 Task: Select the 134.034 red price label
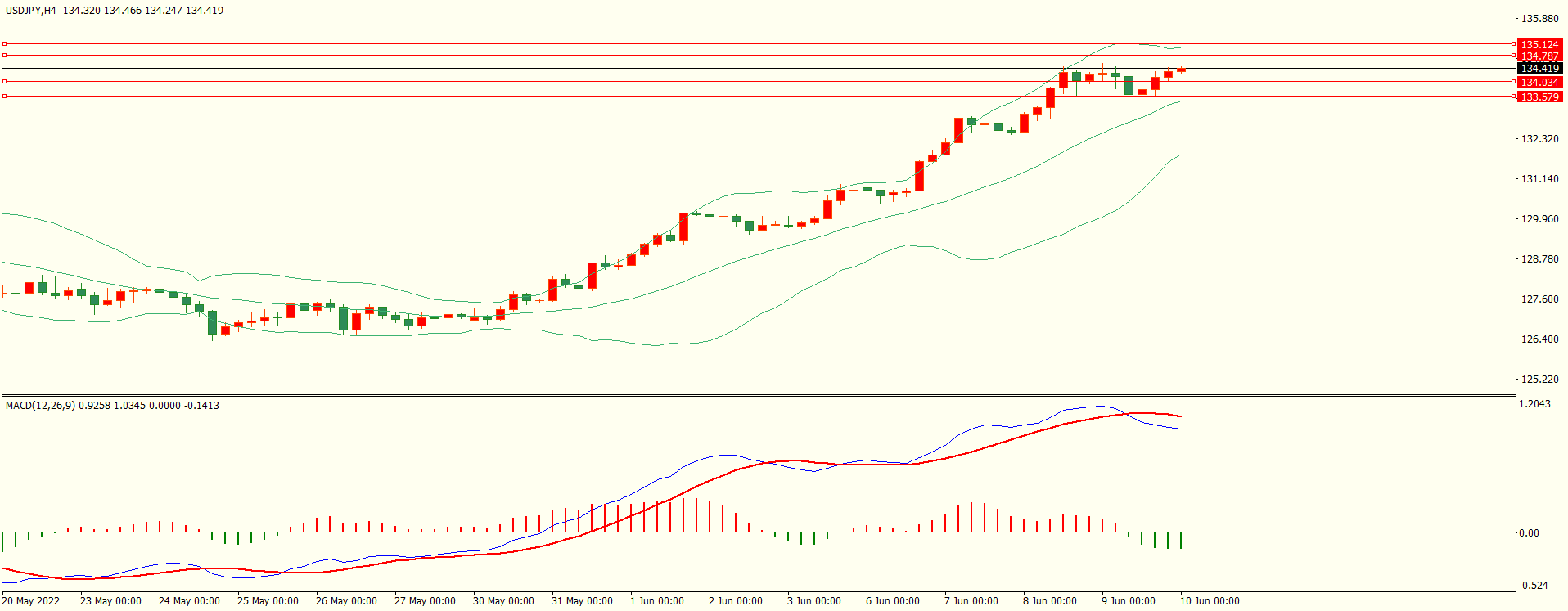(1539, 83)
